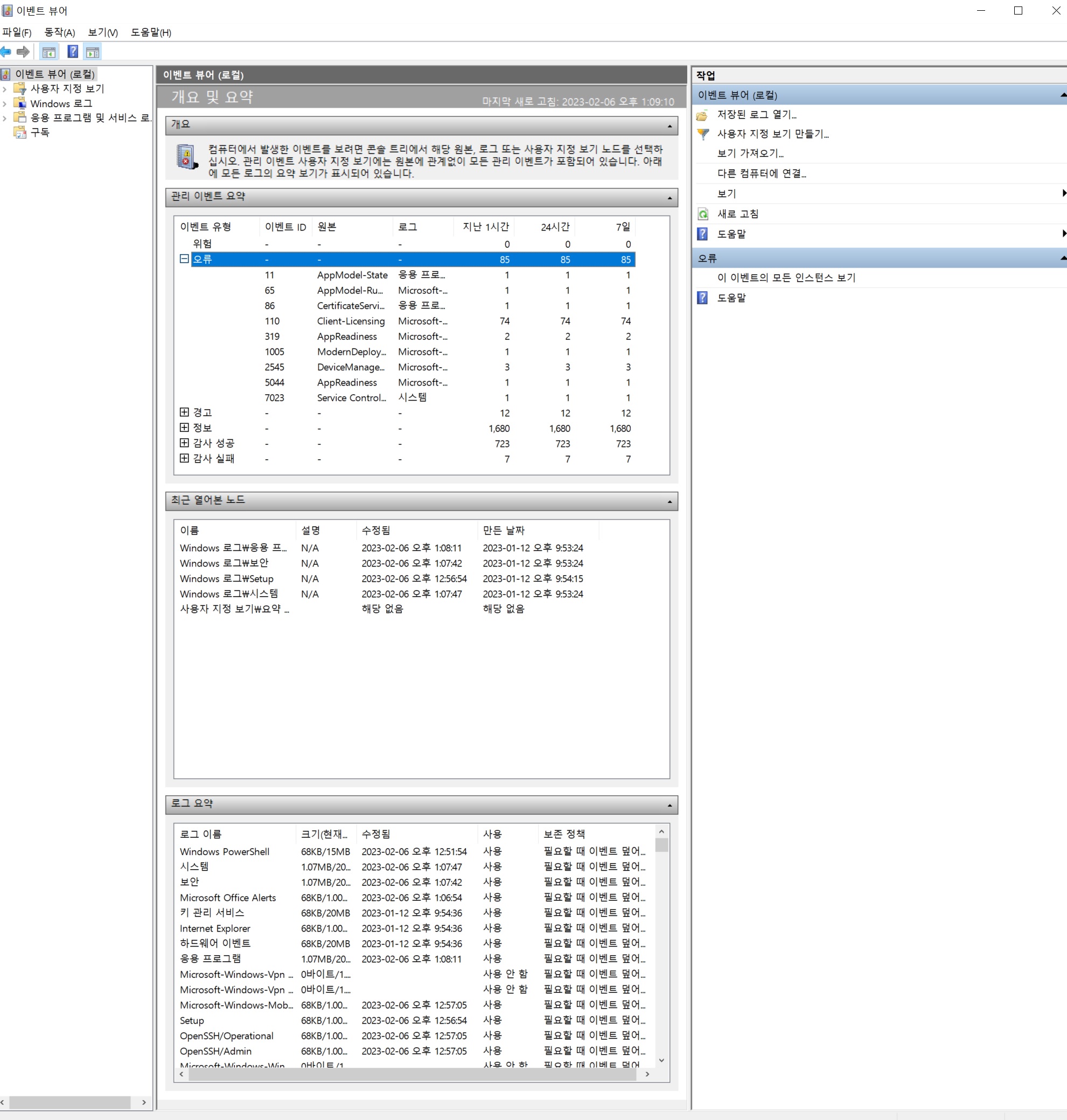The image size is (1067, 1120).
Task: Click the 구독 subscriptions icon
Action: pos(20,132)
